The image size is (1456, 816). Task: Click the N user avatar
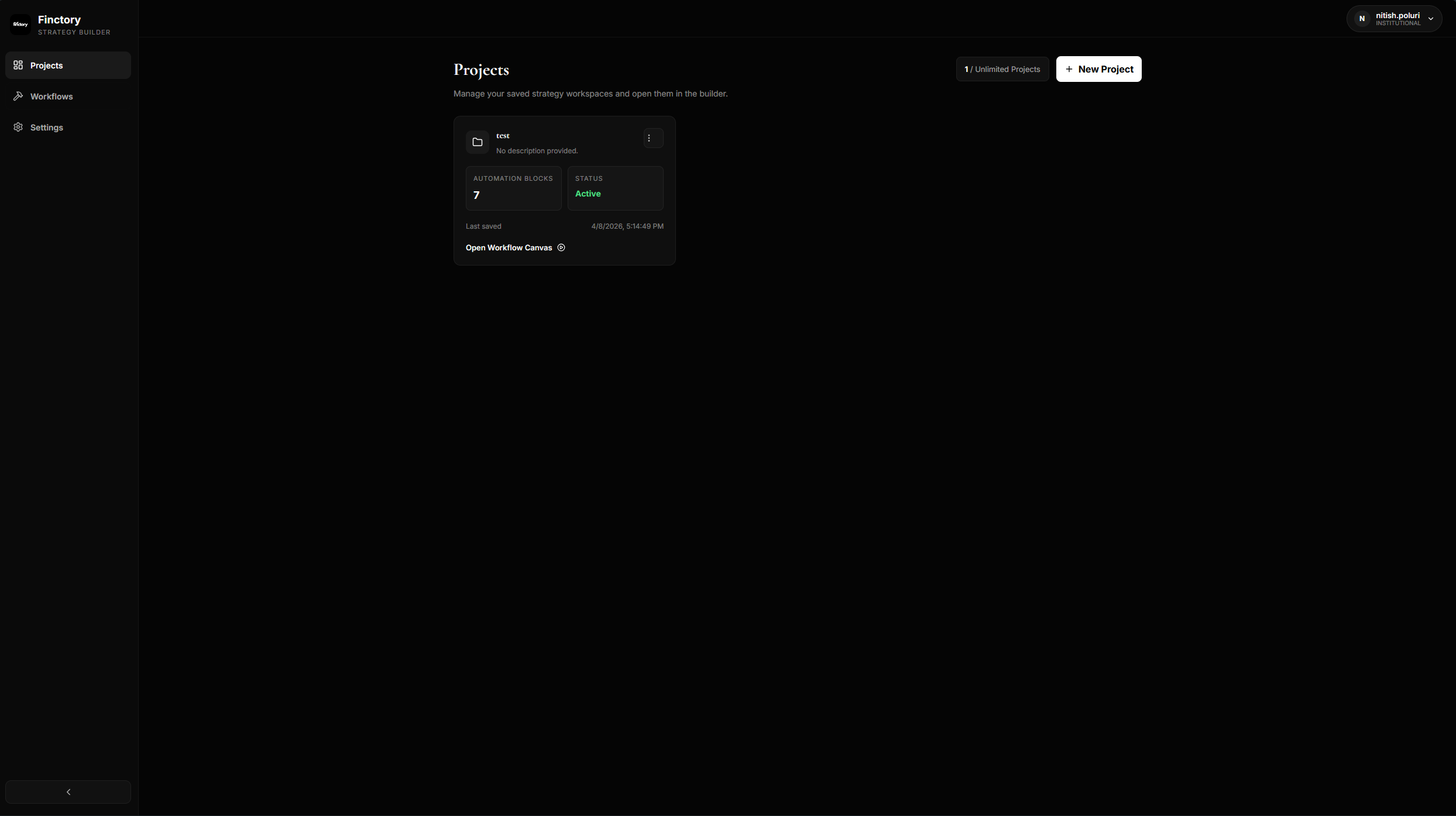click(1362, 19)
